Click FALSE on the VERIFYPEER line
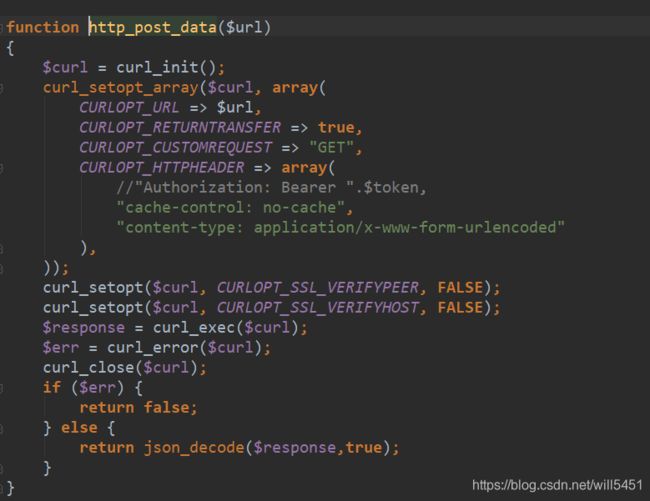Screen dimensions: 650x501 click(460, 287)
